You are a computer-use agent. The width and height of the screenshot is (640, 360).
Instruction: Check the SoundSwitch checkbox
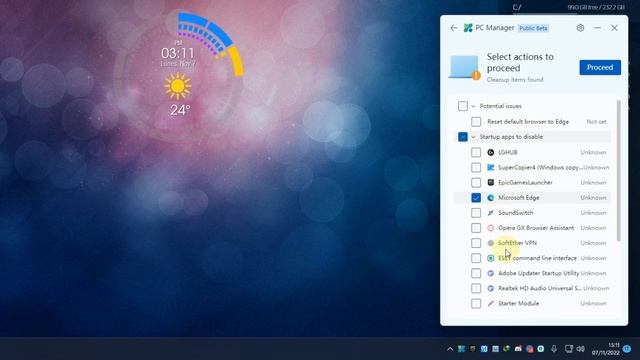click(476, 213)
